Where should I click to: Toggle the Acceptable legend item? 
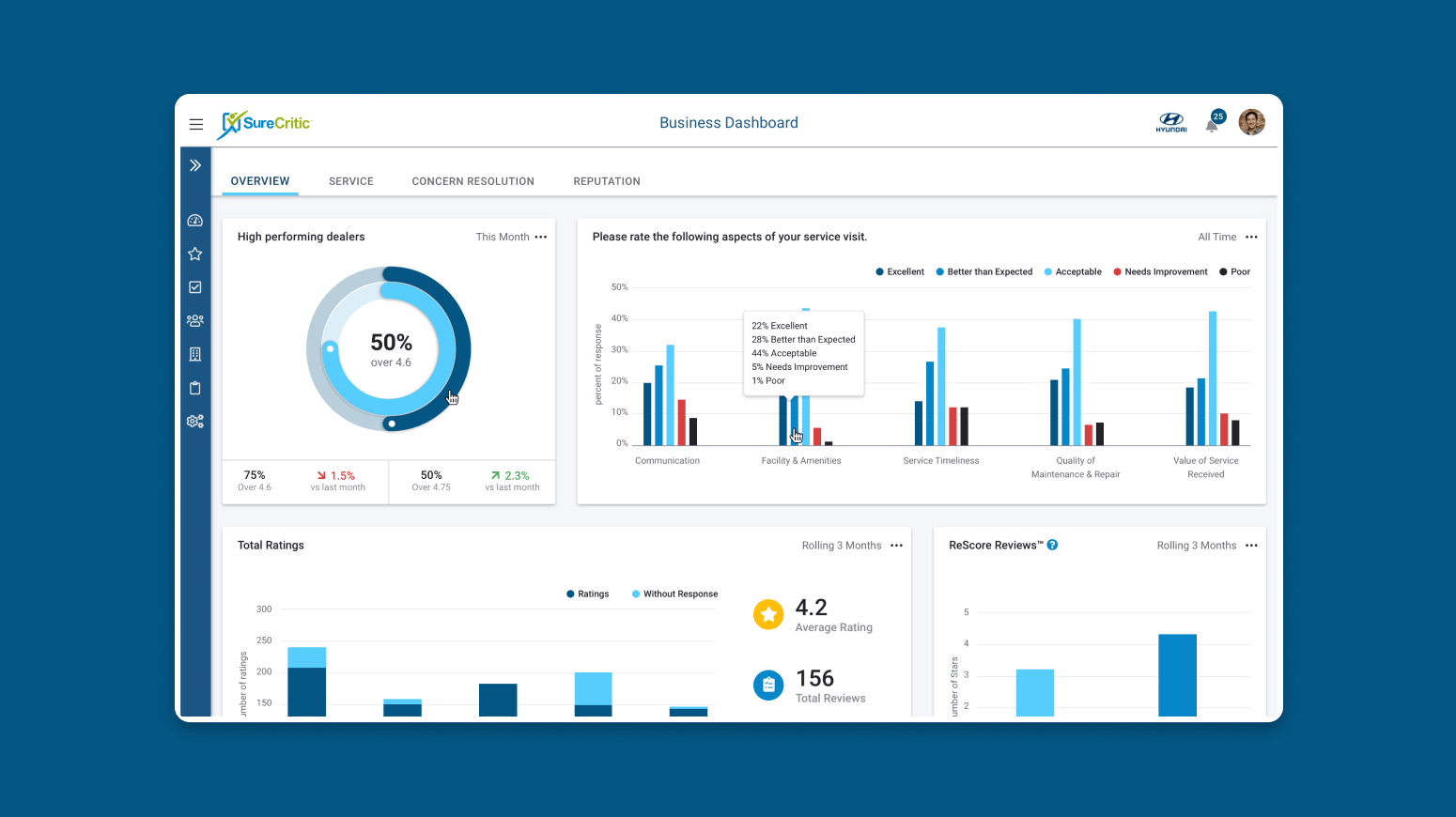[1073, 272]
